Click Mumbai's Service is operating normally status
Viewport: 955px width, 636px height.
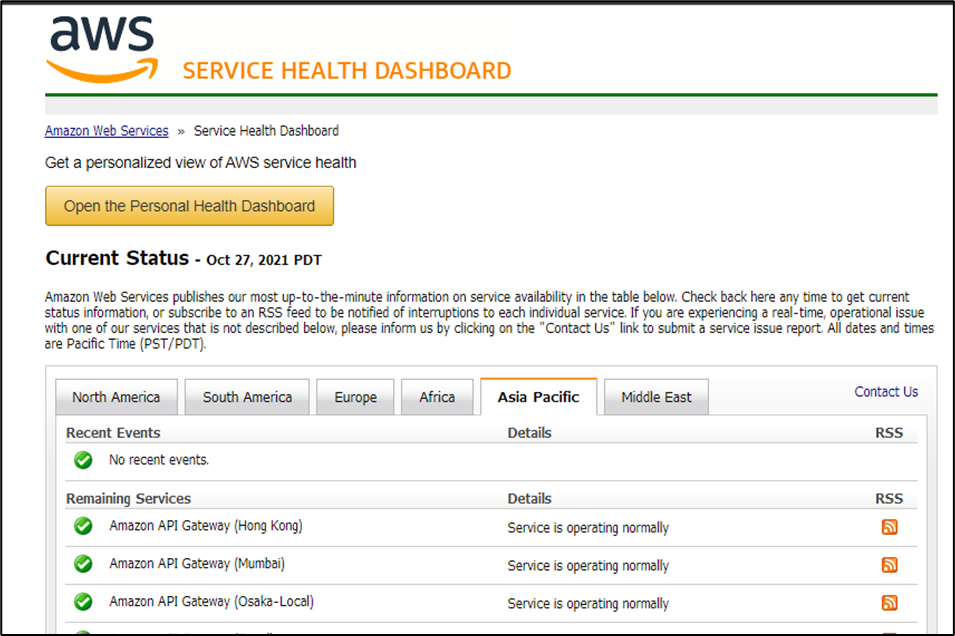588,565
